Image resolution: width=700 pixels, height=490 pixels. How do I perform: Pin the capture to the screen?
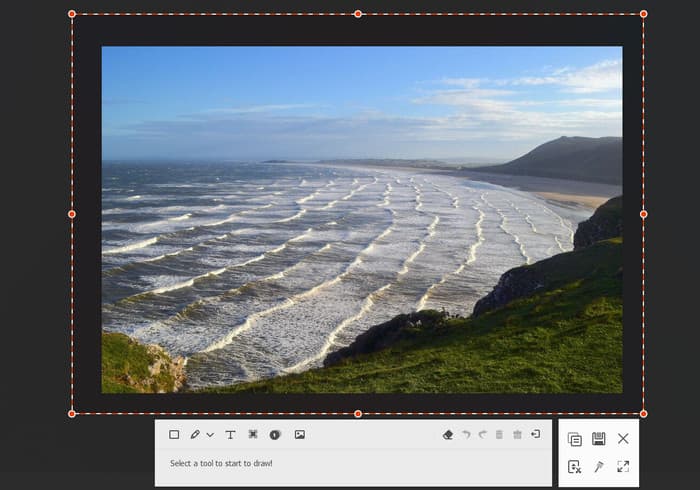click(x=599, y=467)
